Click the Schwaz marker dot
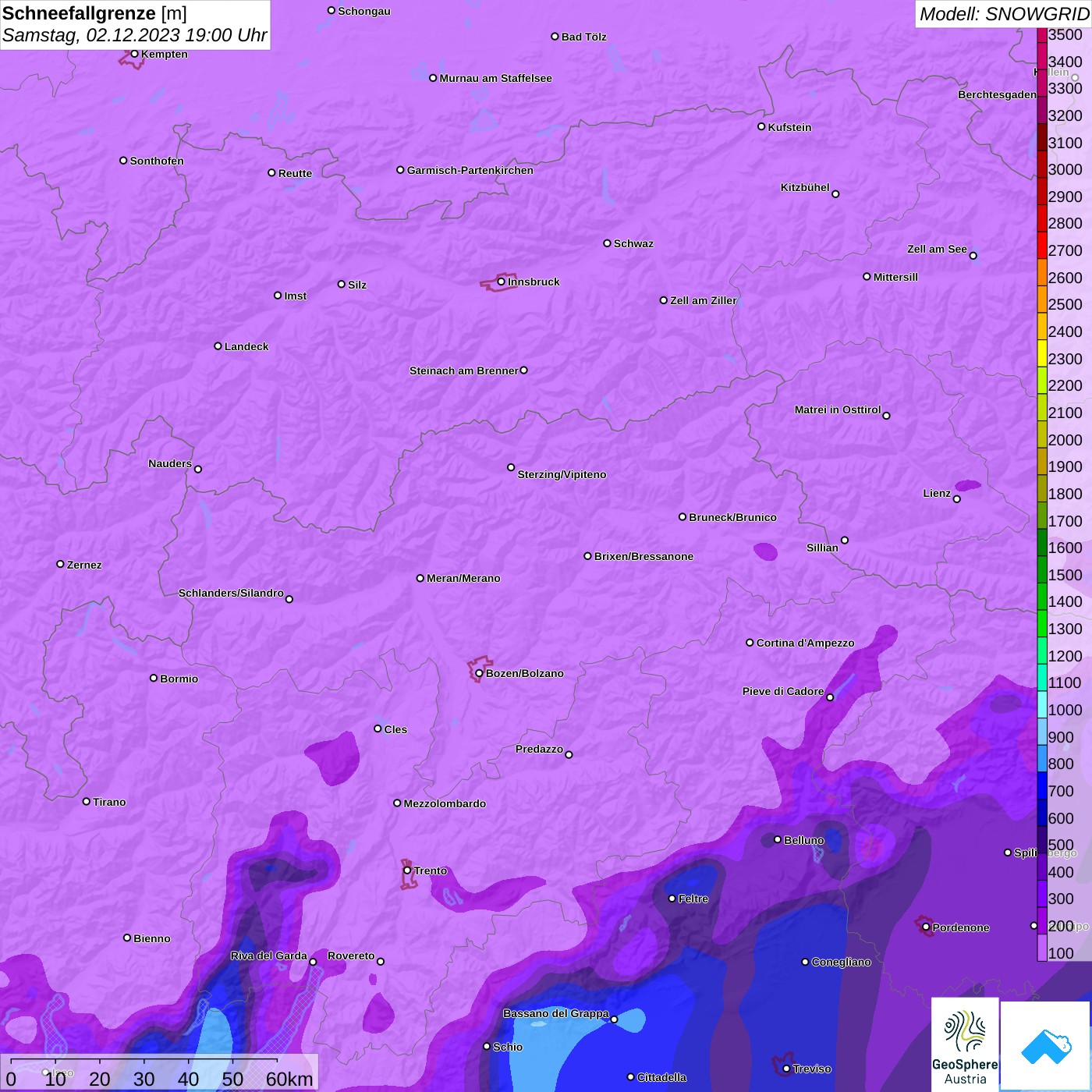 tap(607, 243)
